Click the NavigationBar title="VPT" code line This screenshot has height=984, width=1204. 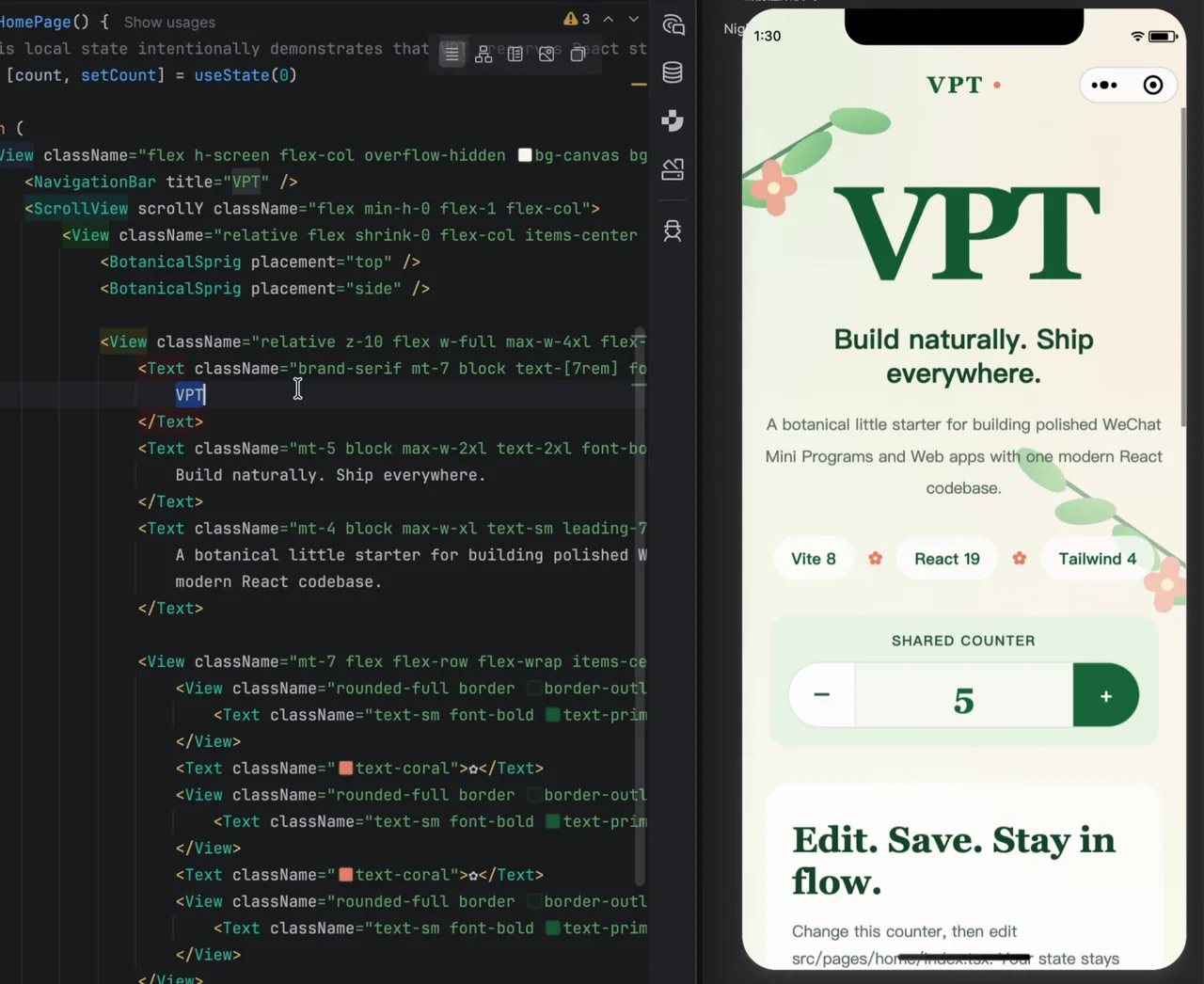[x=161, y=182]
